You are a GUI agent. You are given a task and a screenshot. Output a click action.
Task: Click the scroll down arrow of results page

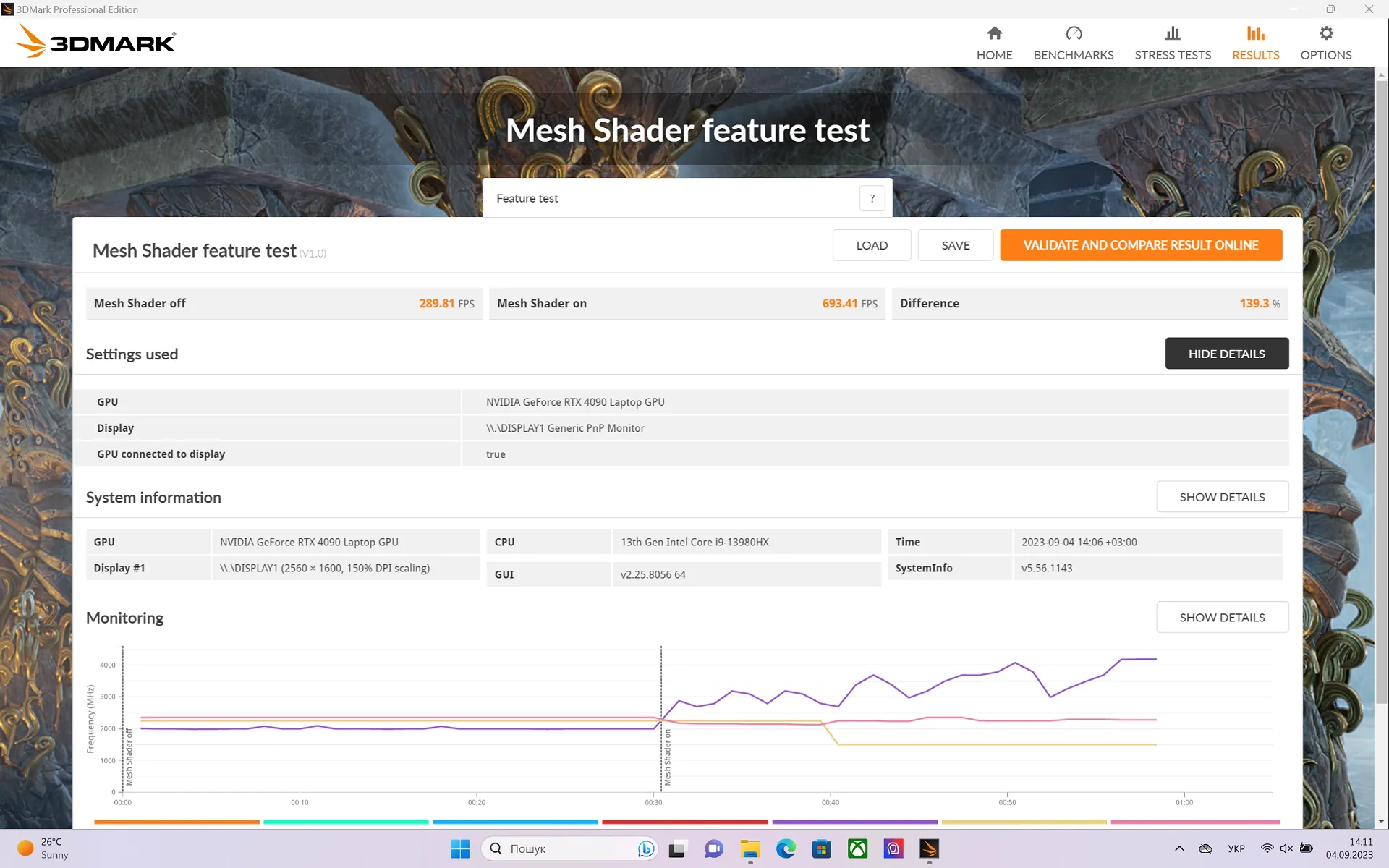coord(1381,822)
